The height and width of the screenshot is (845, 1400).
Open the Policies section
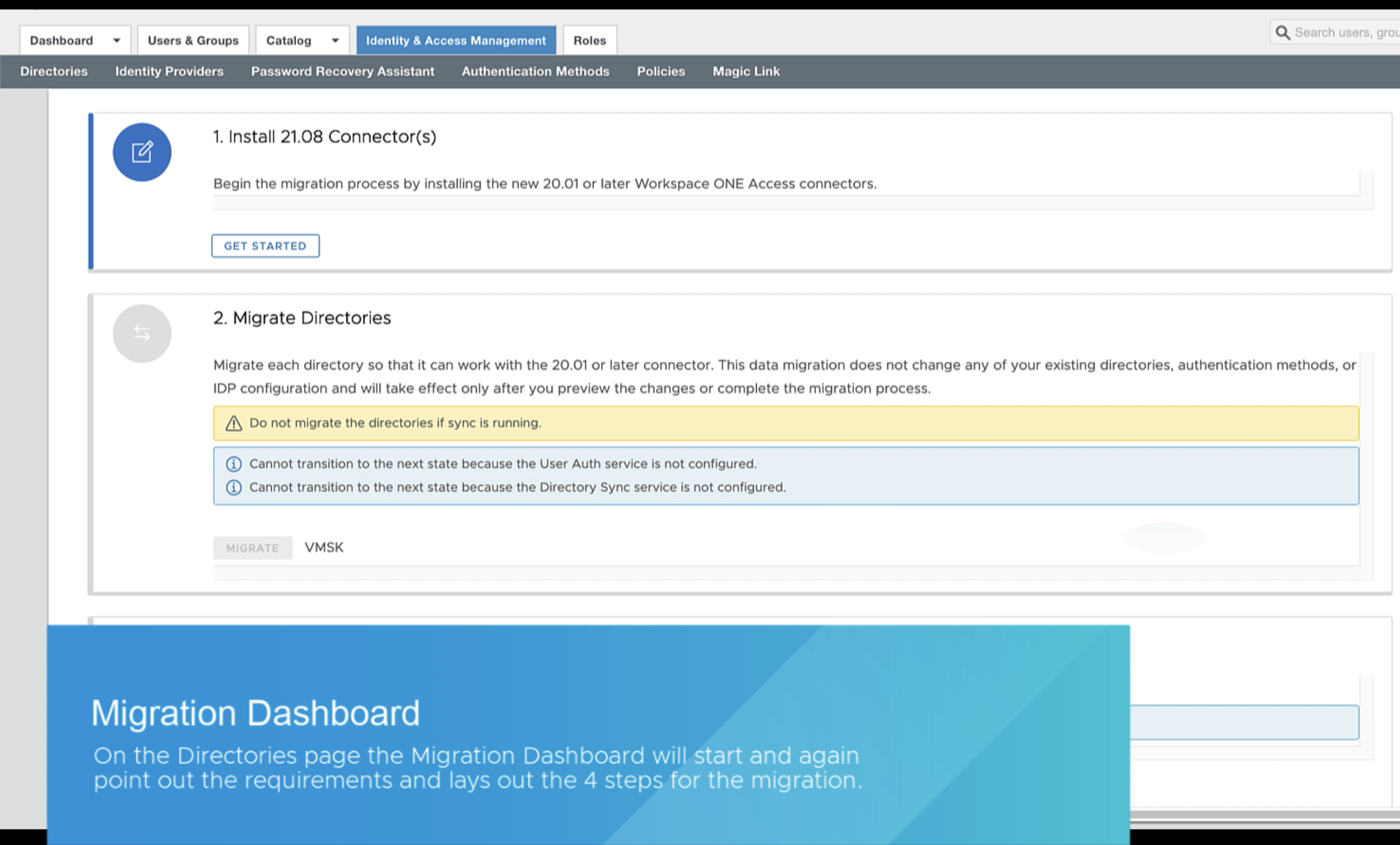click(x=661, y=71)
